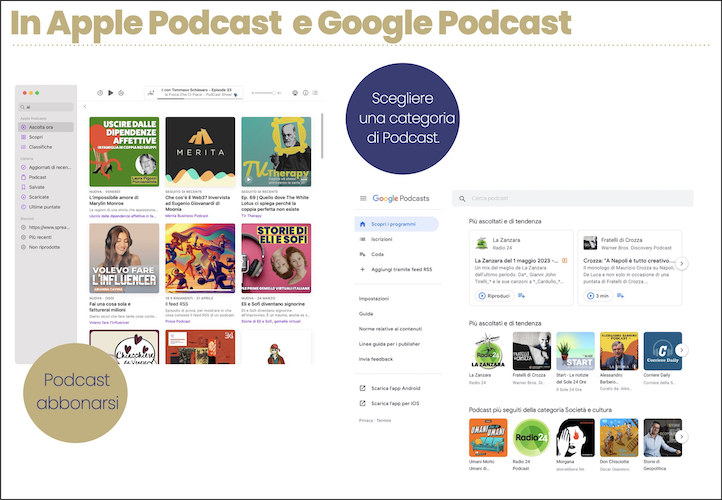
Task: Next arrow on Più ascoltati thumbnails row
Action: point(682,350)
